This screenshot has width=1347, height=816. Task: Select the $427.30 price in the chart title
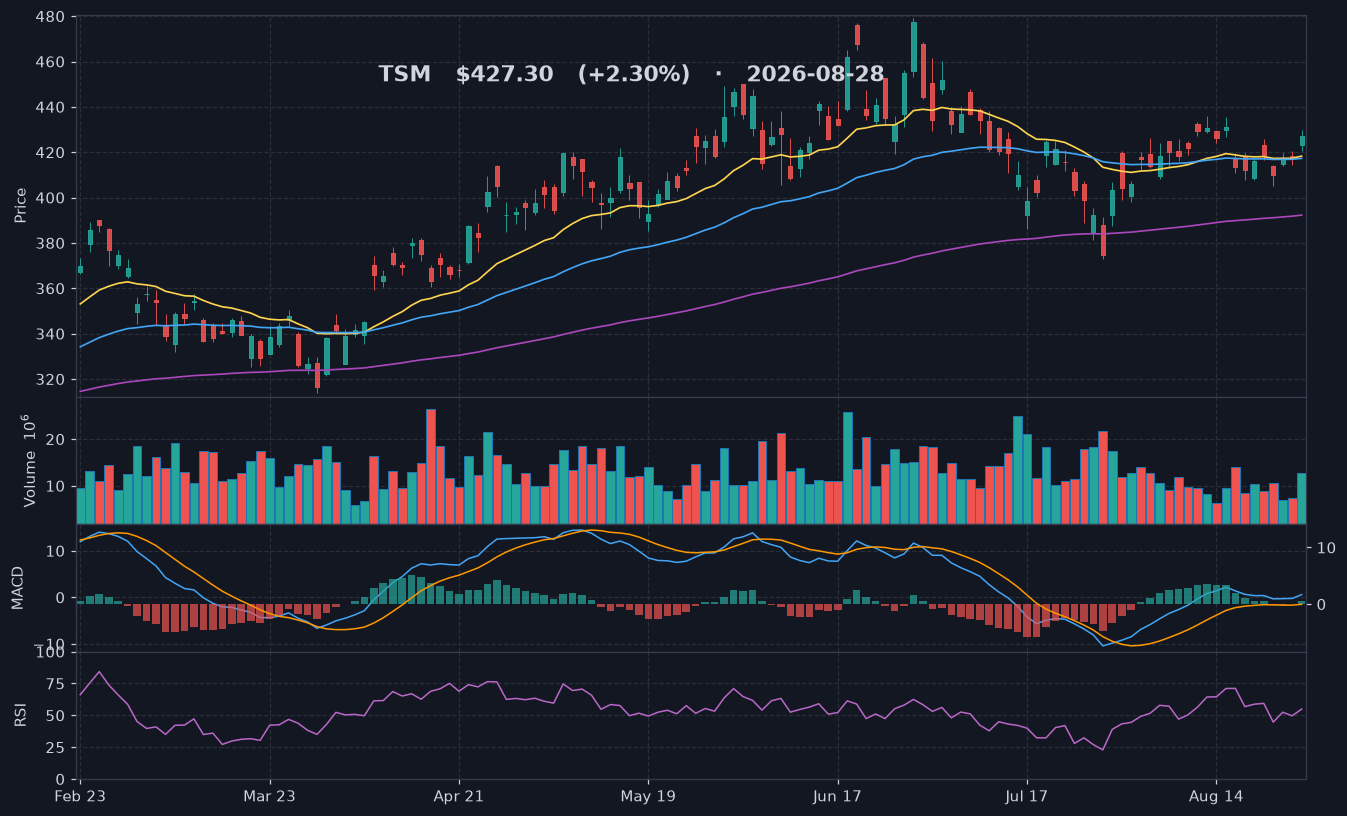click(x=504, y=74)
